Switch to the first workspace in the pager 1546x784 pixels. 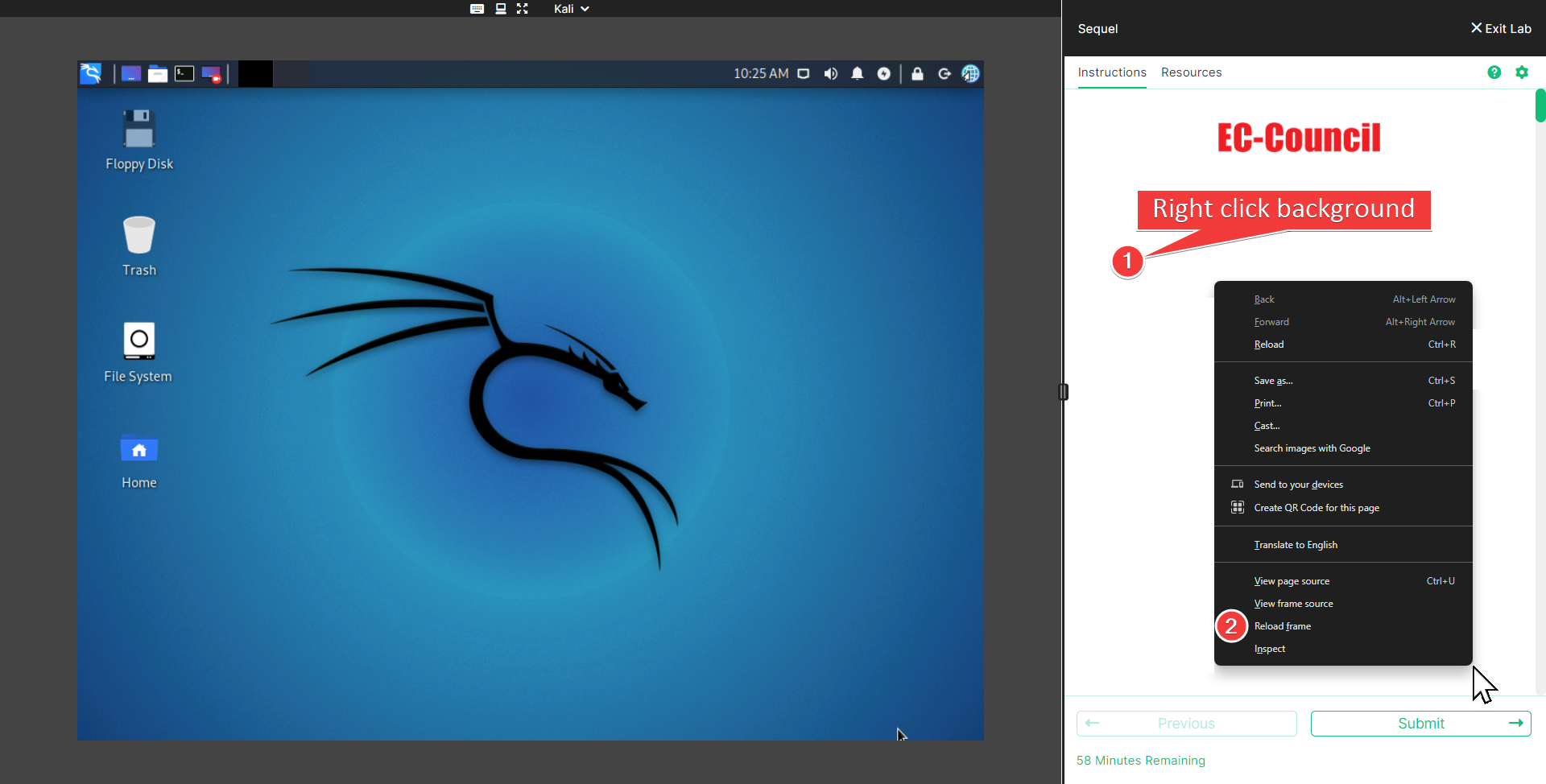[x=255, y=74]
